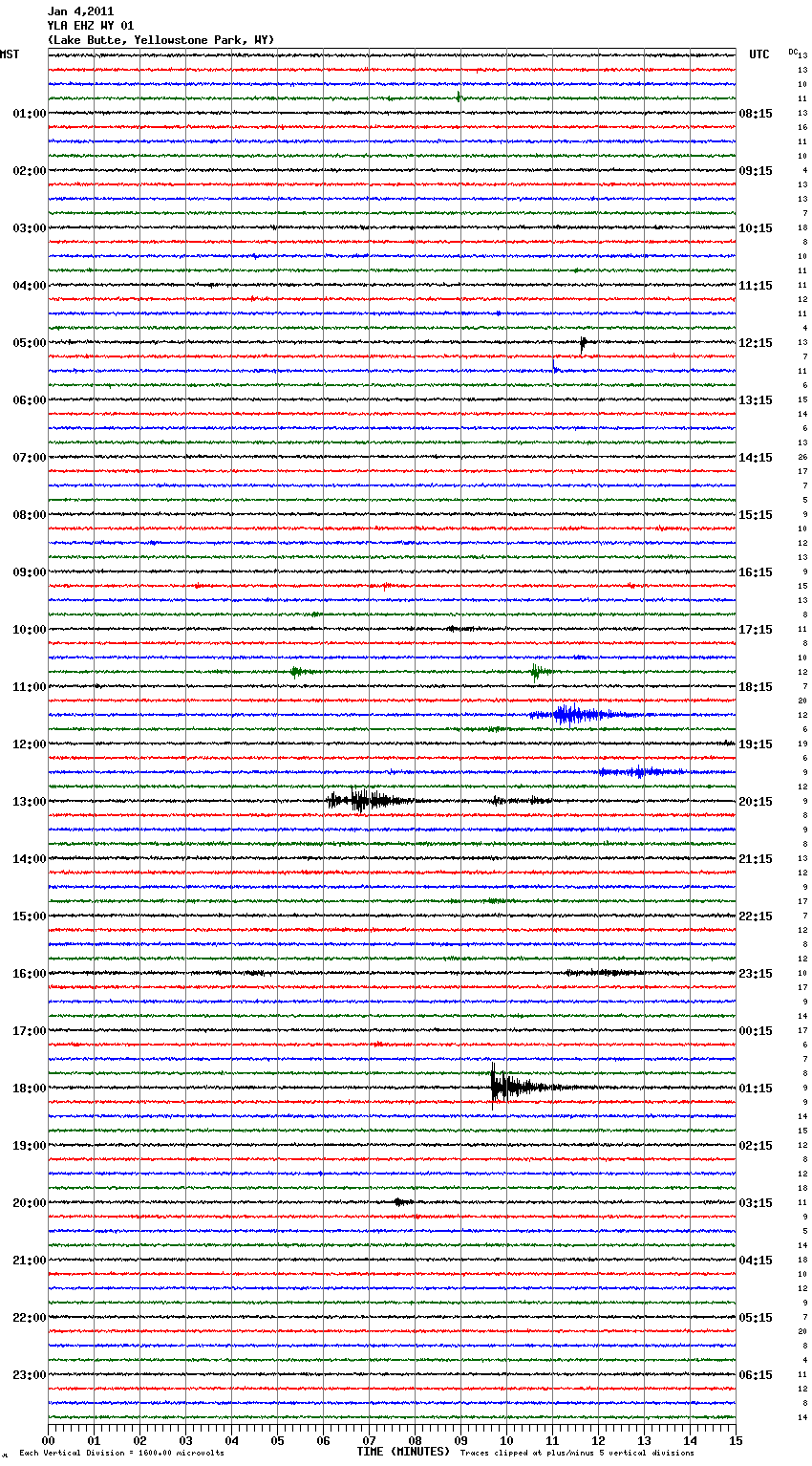
Task: Click the '01:15' UTC time label
Action: (x=756, y=1089)
